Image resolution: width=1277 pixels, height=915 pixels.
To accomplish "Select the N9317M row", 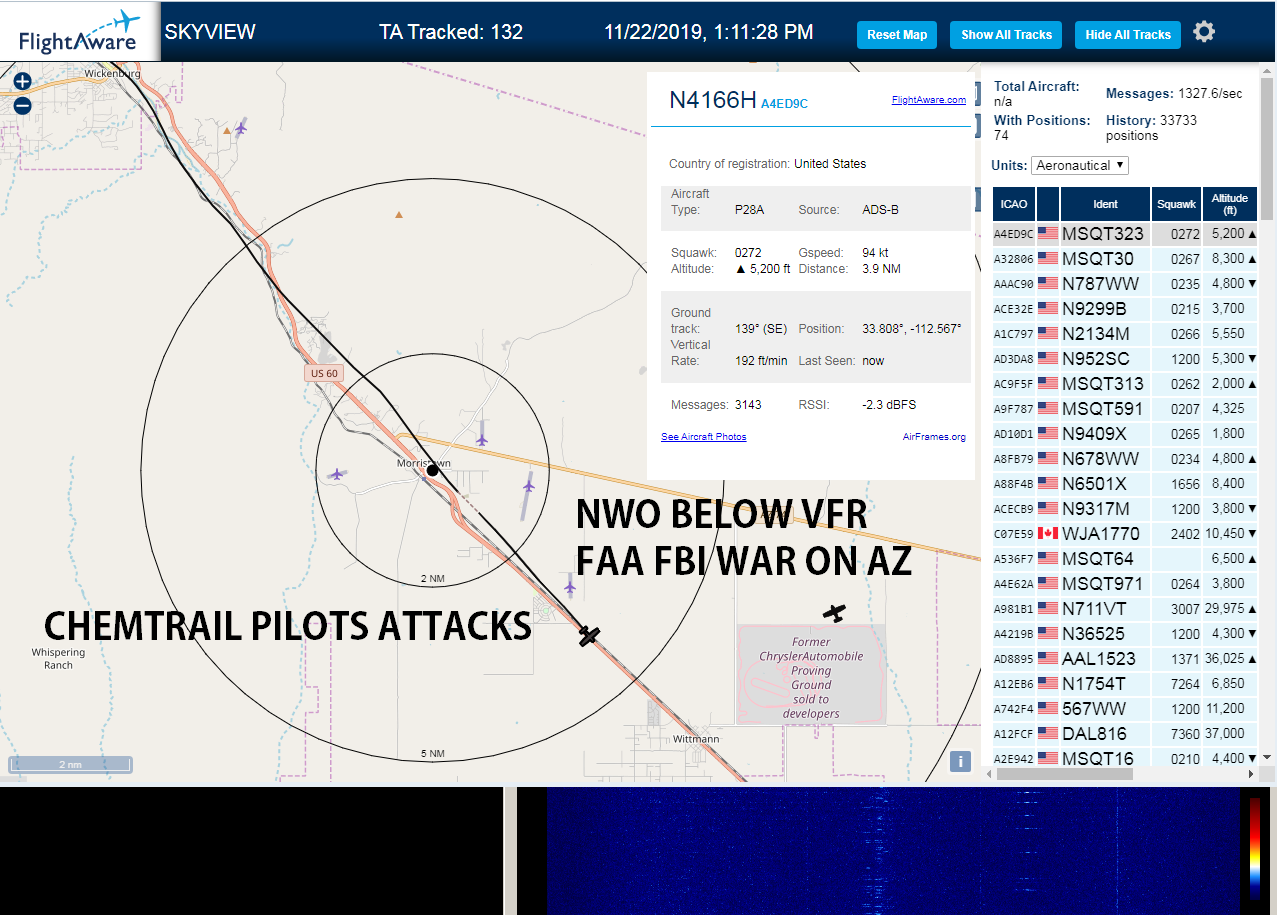I will (x=1125, y=509).
